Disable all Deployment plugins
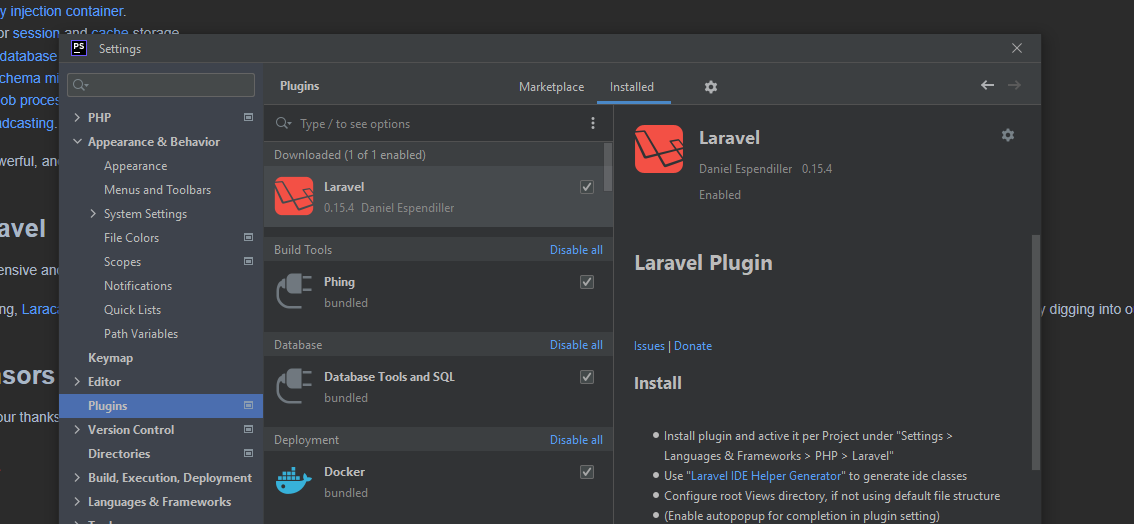This screenshot has width=1134, height=524. click(576, 439)
